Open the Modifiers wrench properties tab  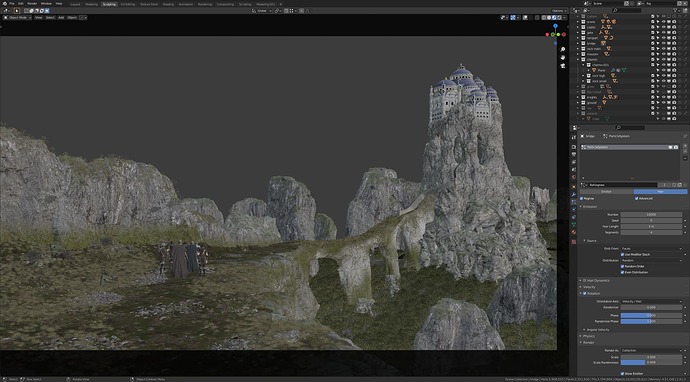[574, 195]
